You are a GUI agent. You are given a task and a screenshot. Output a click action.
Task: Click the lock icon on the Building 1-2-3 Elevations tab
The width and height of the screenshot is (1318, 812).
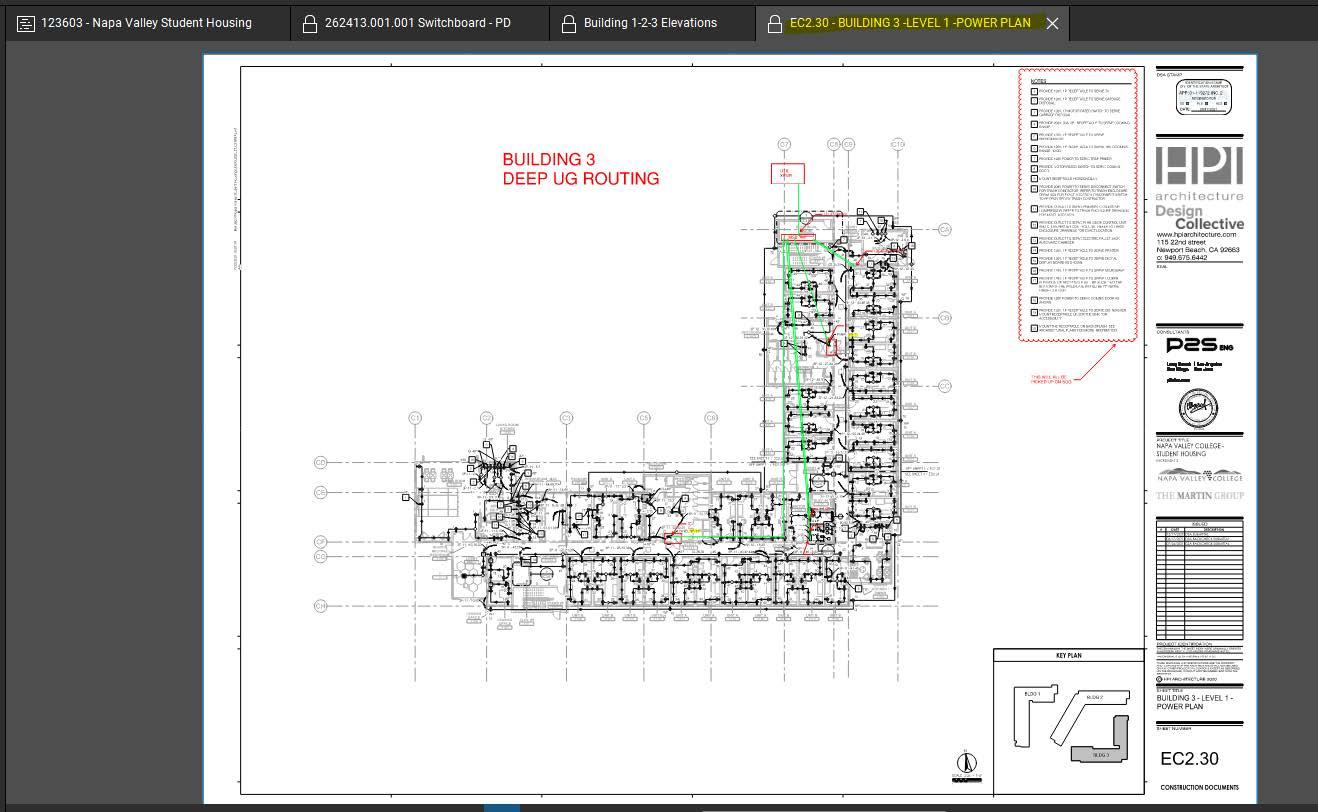568,23
